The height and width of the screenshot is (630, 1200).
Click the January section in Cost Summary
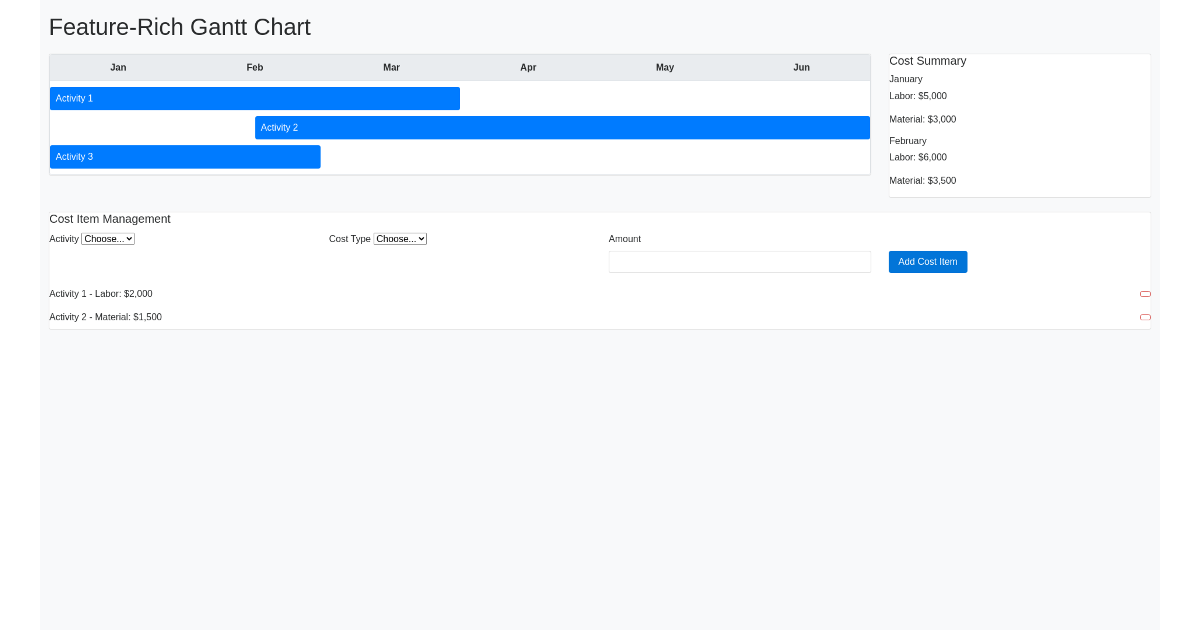point(905,78)
